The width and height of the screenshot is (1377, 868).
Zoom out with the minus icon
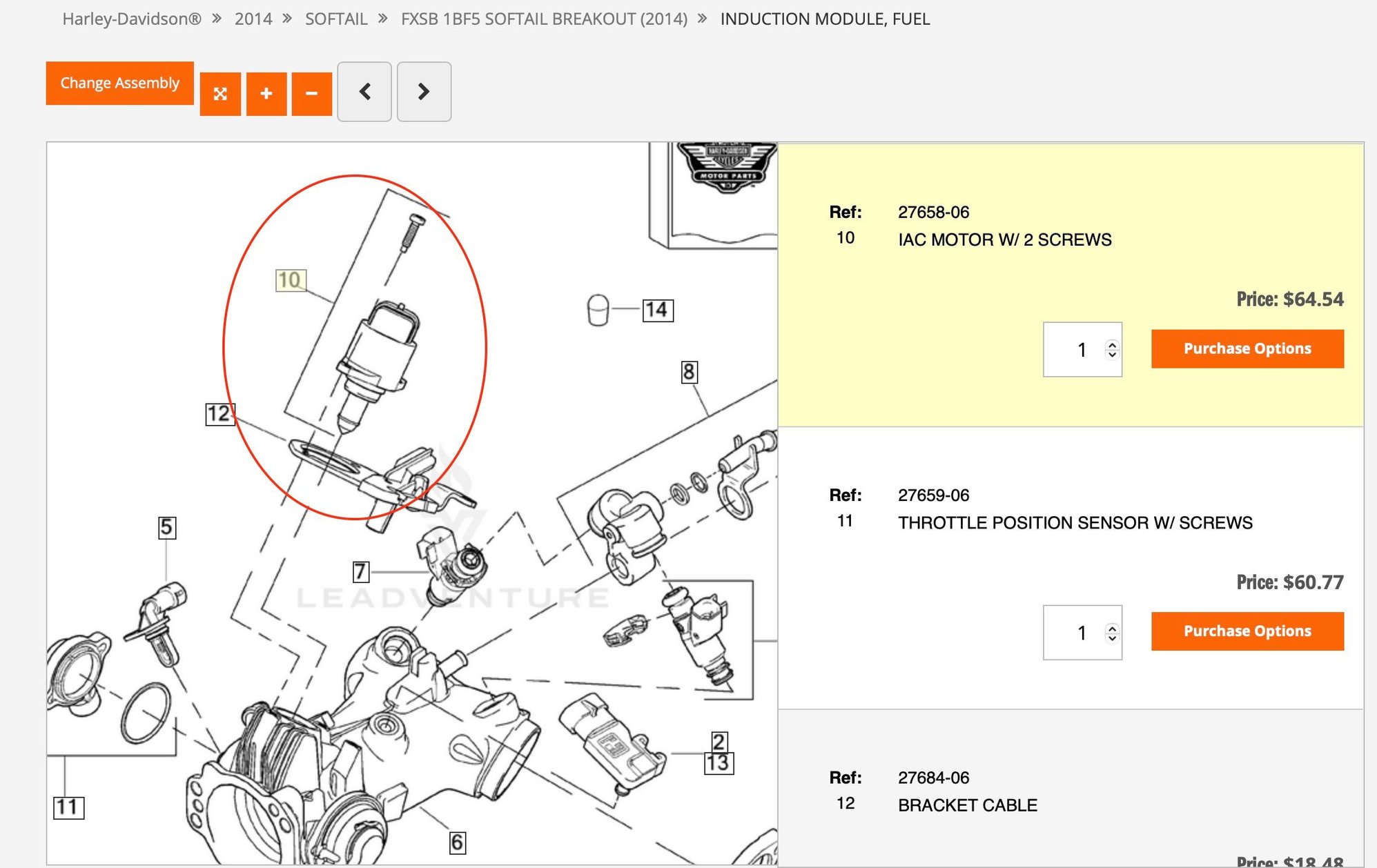[311, 93]
